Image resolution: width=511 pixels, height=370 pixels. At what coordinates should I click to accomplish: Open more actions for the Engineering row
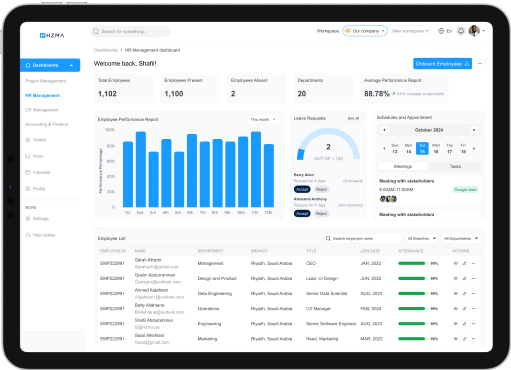pos(473,324)
